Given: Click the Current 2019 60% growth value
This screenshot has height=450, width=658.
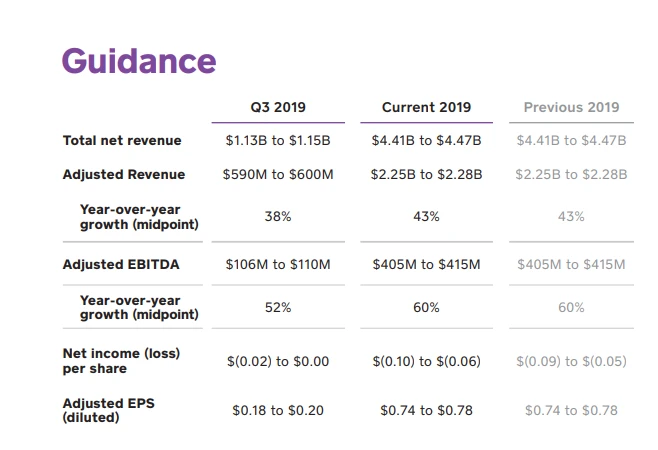Looking at the screenshot, I should pos(426,307).
